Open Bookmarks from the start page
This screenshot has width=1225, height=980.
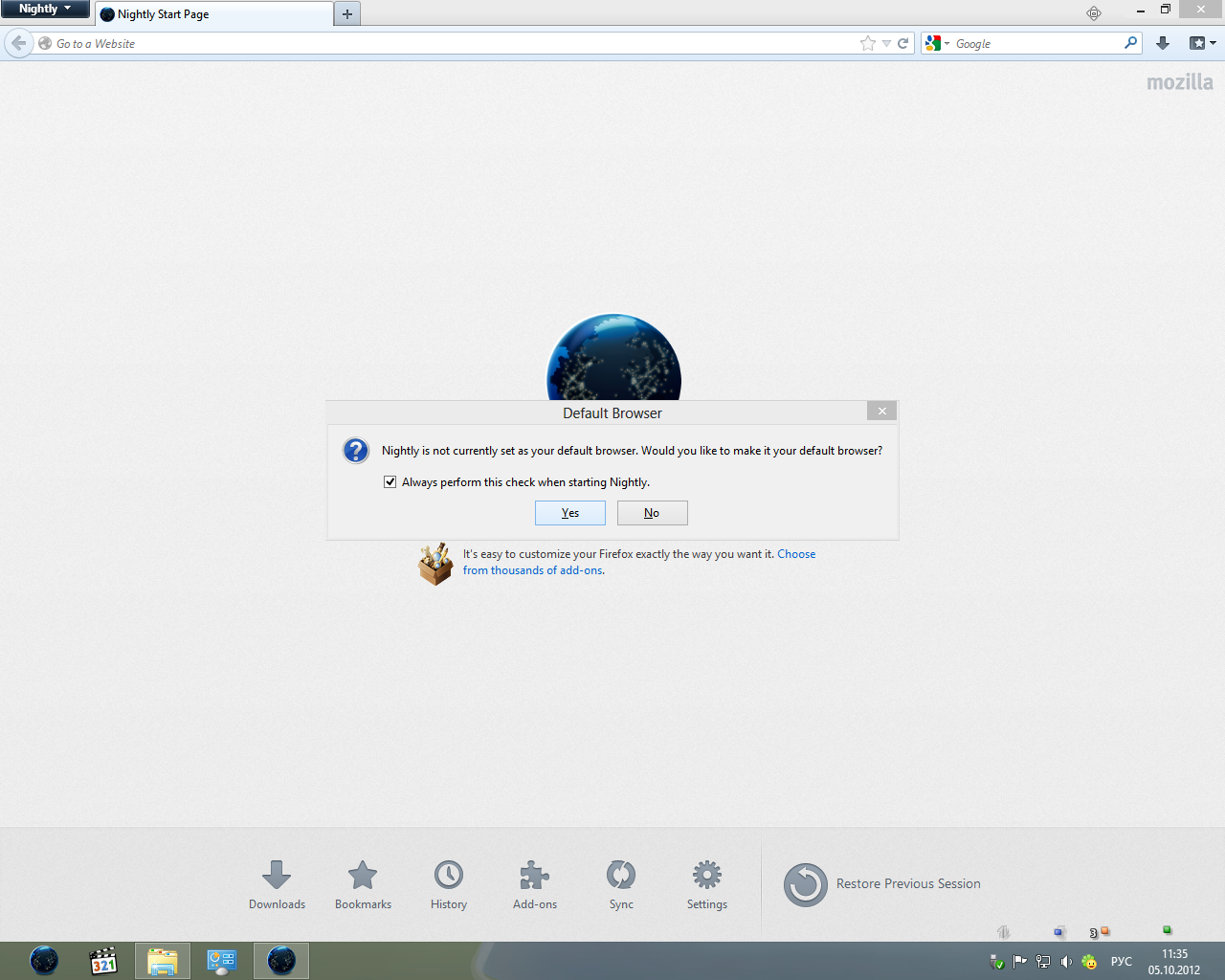click(363, 884)
